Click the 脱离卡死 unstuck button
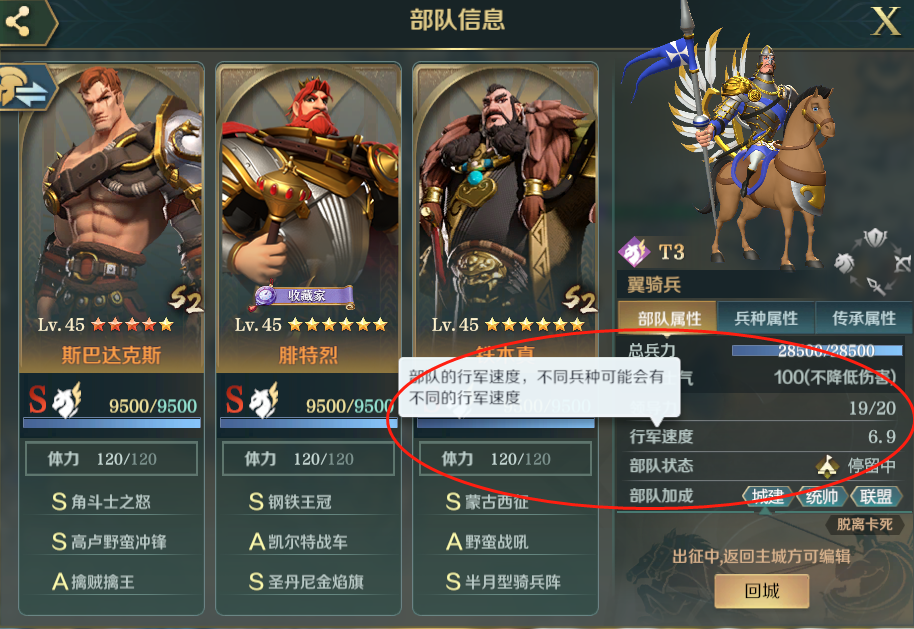 tap(864, 524)
